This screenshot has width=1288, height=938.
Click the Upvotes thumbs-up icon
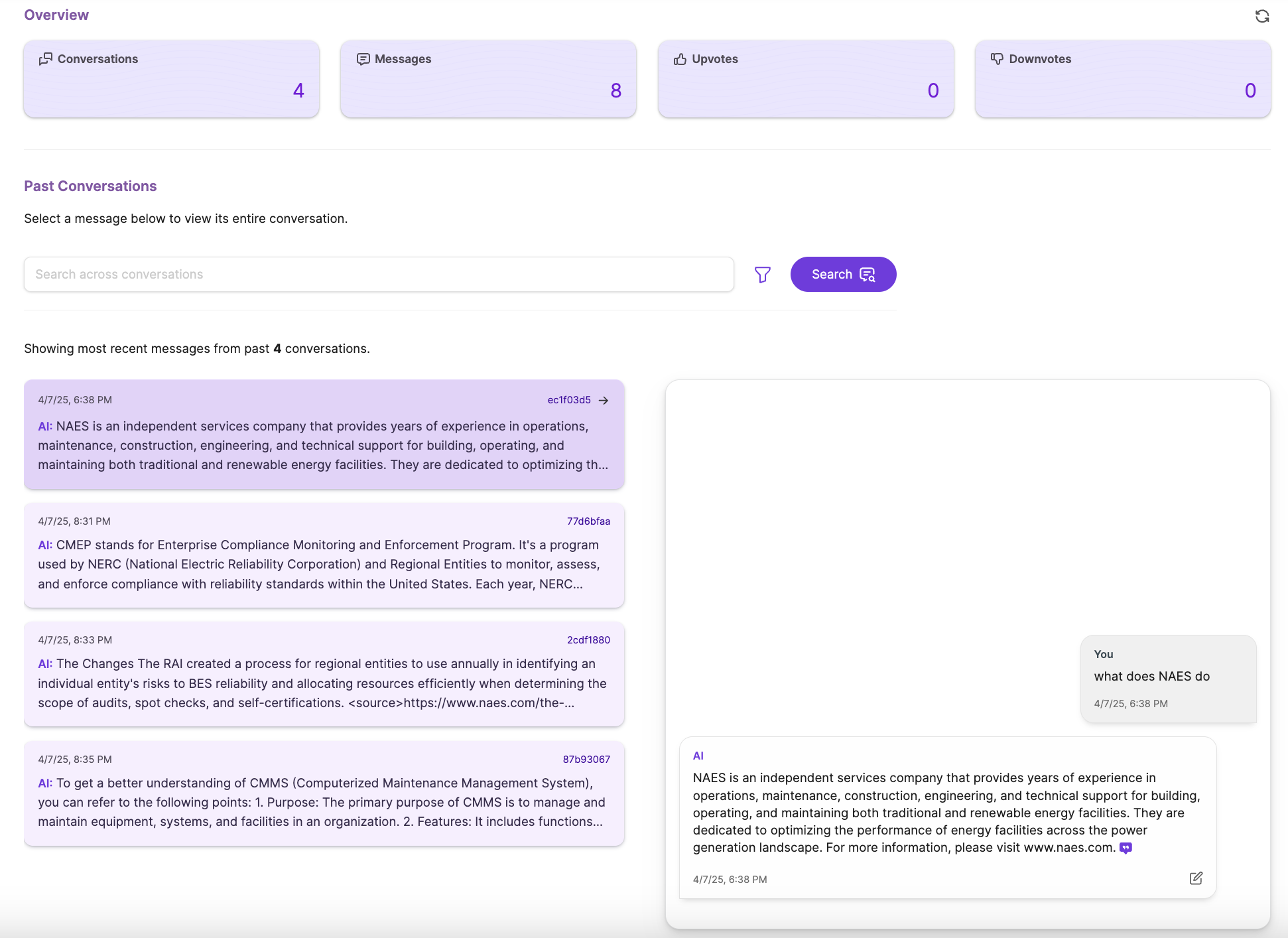coord(680,59)
